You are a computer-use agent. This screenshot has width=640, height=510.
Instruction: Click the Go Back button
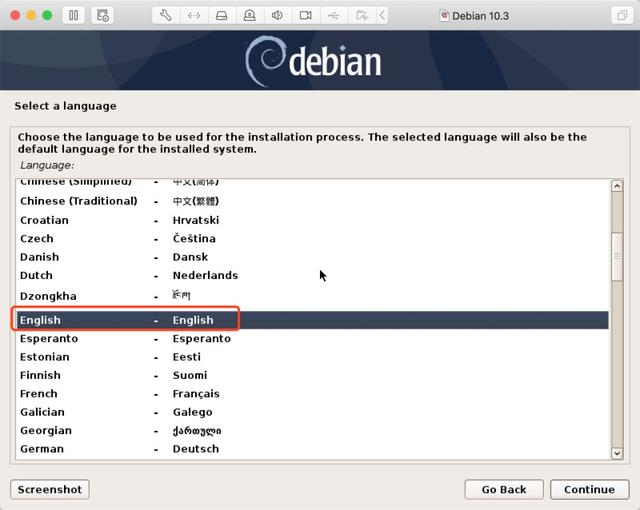coord(504,489)
